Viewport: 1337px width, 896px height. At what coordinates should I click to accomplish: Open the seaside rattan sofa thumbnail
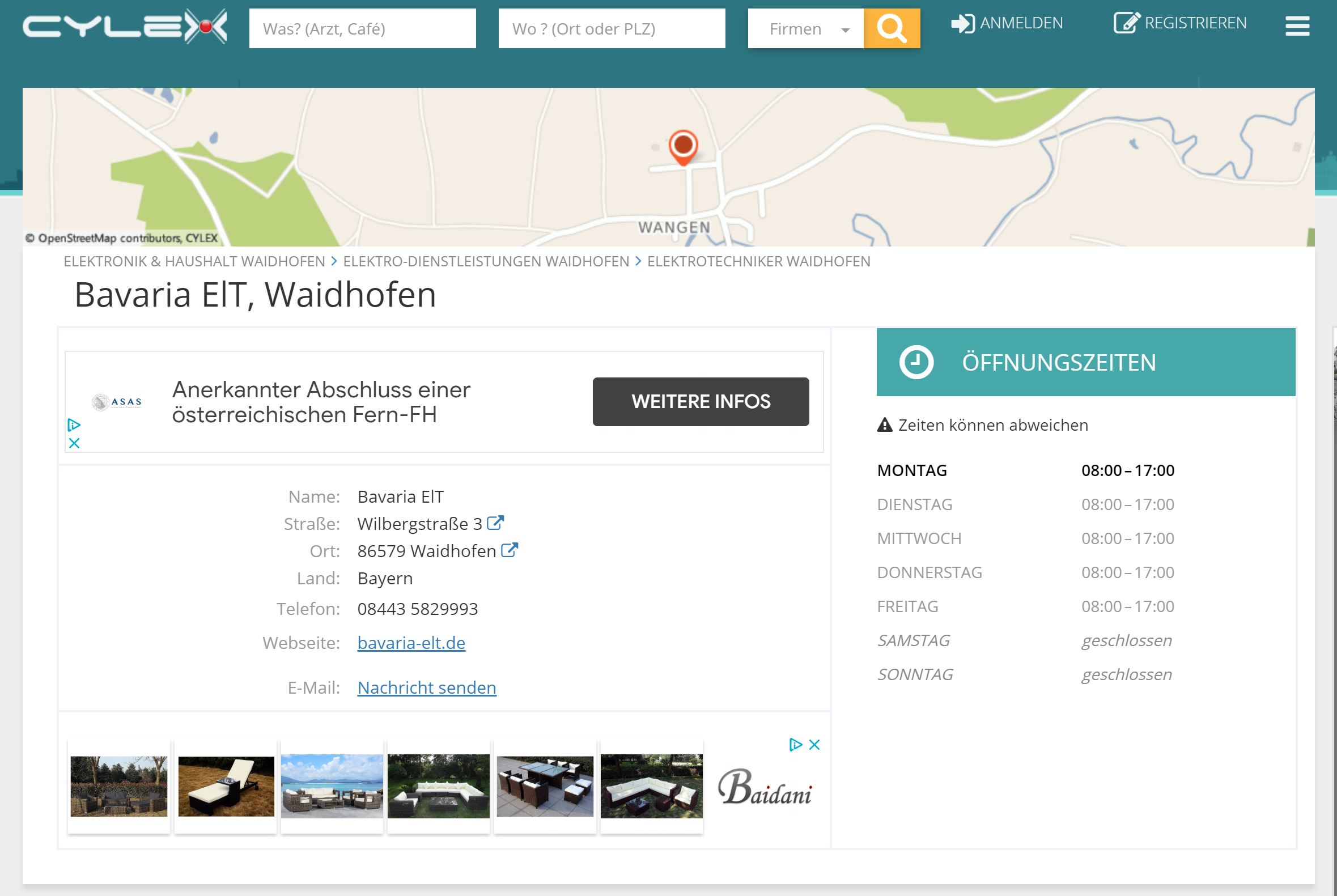click(332, 785)
